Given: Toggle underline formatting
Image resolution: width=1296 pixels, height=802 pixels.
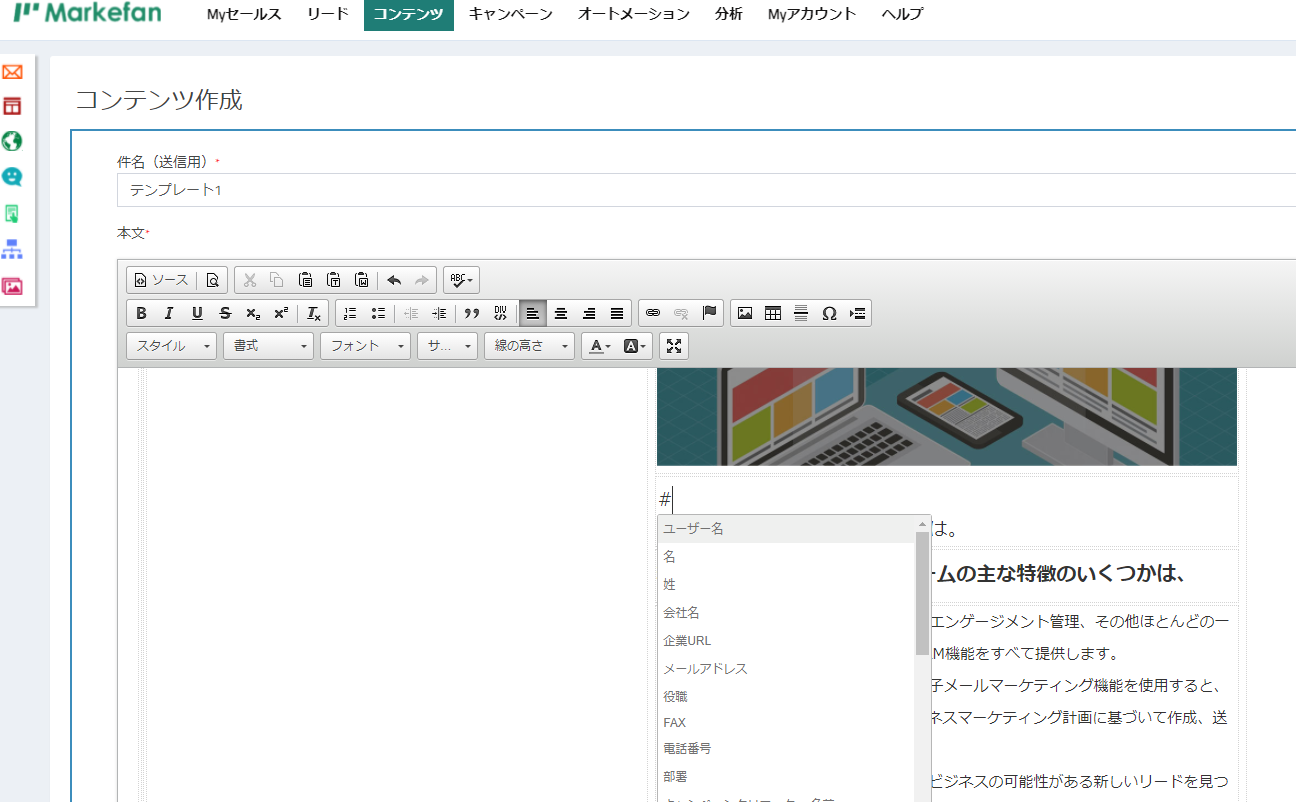Looking at the screenshot, I should (x=197, y=313).
